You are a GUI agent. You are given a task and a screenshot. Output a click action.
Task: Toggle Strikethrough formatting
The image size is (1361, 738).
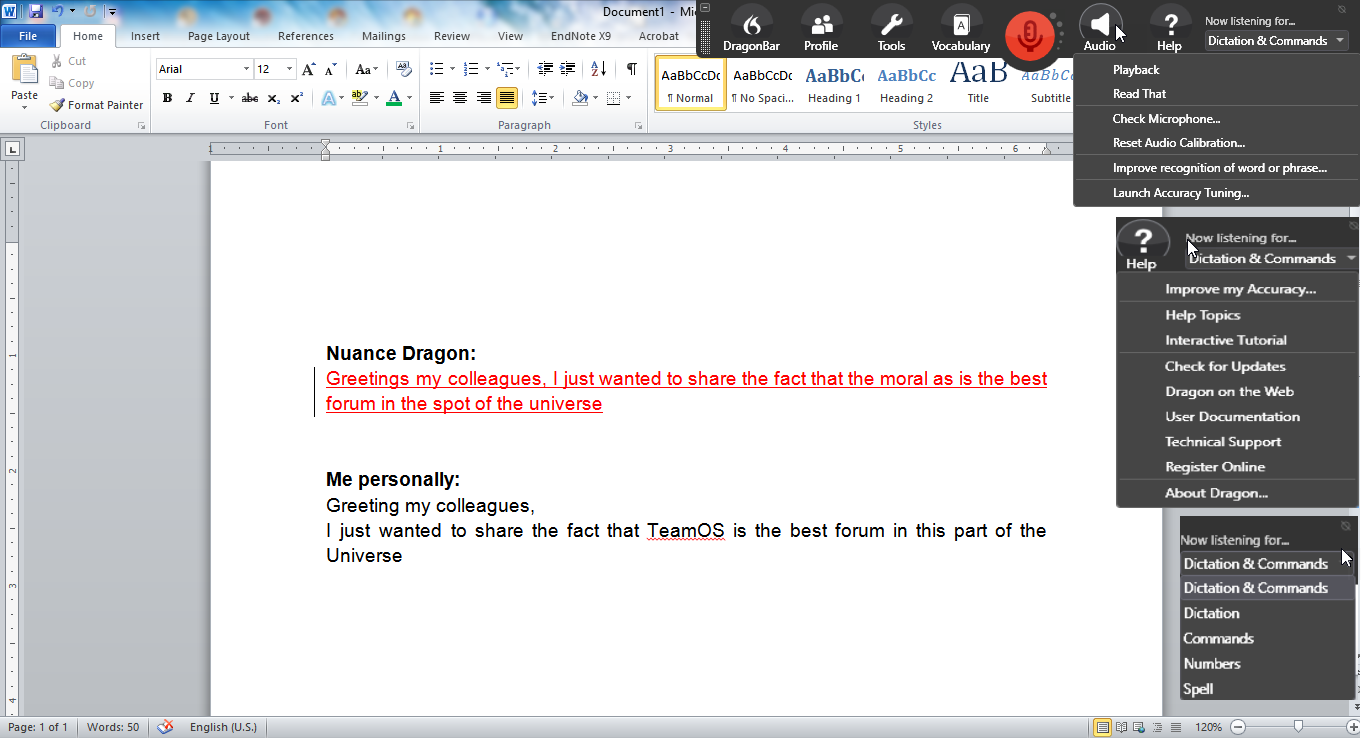coord(250,98)
